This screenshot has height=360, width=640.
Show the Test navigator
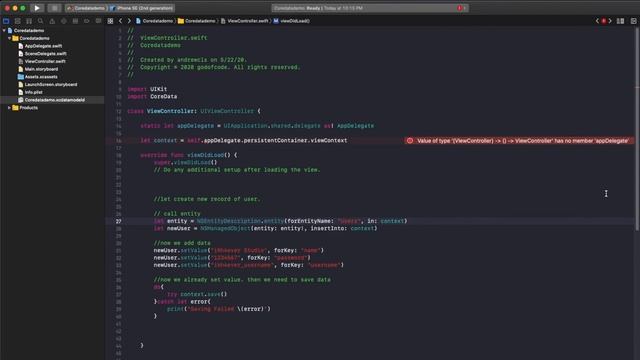click(64, 21)
